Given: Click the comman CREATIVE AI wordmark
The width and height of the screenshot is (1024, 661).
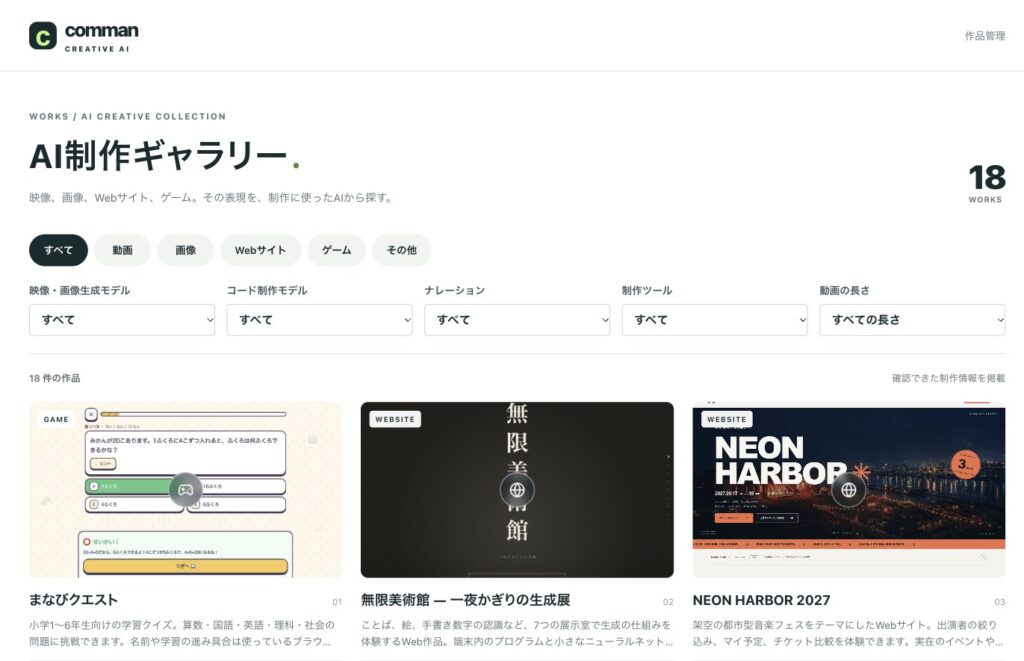Looking at the screenshot, I should pos(101,37).
